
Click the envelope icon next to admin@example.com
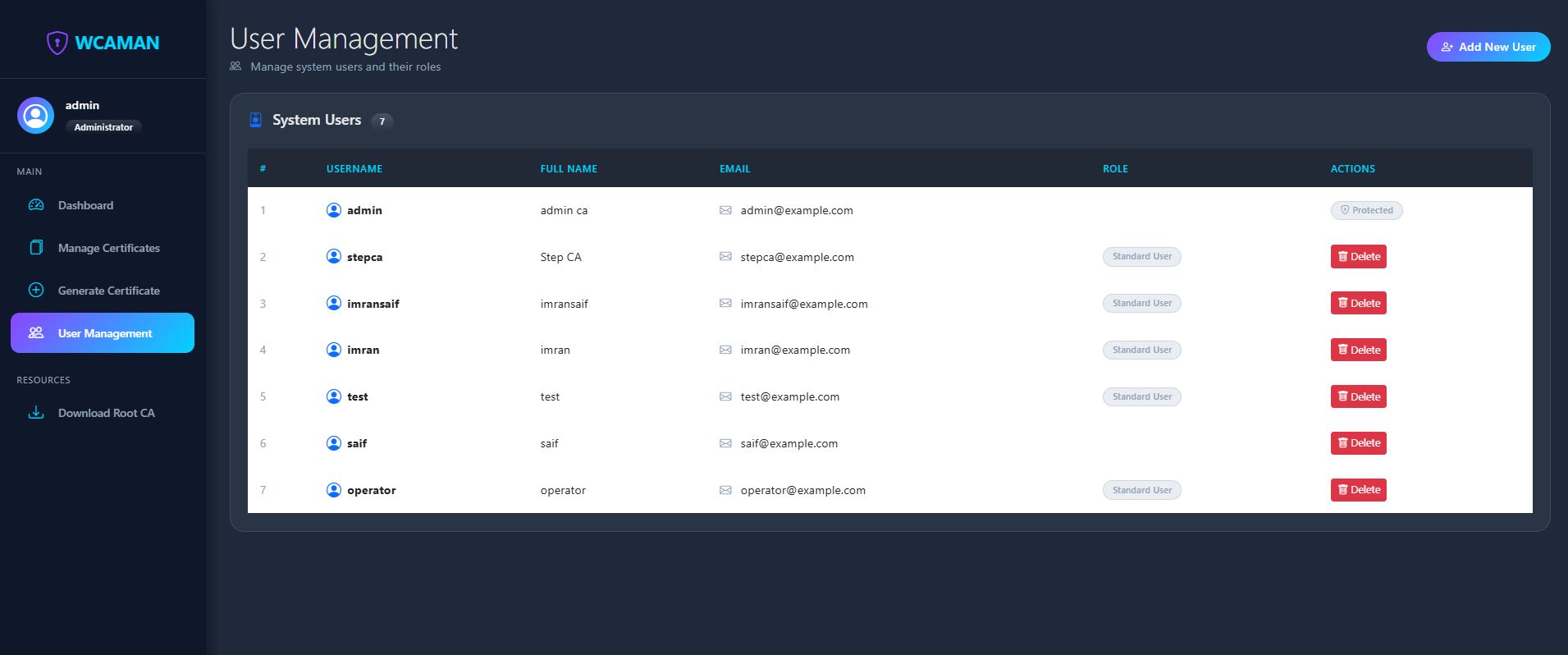pyautogui.click(x=725, y=210)
